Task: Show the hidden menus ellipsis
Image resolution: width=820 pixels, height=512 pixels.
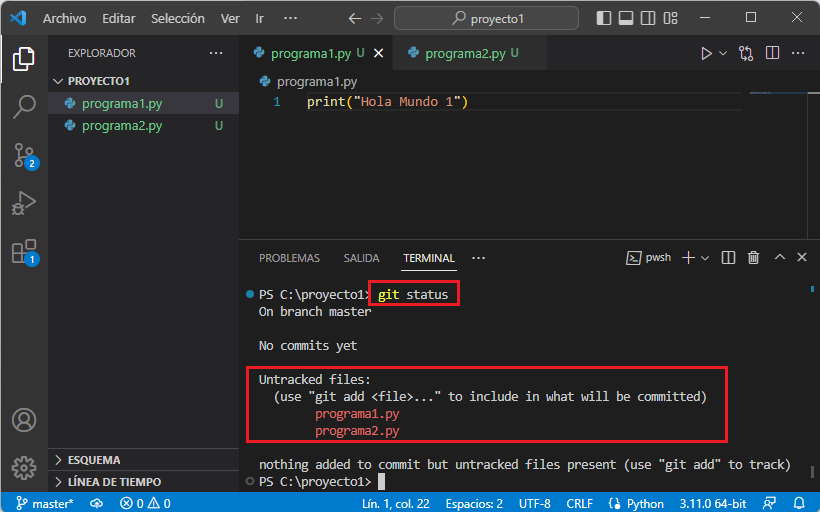Action: (290, 18)
